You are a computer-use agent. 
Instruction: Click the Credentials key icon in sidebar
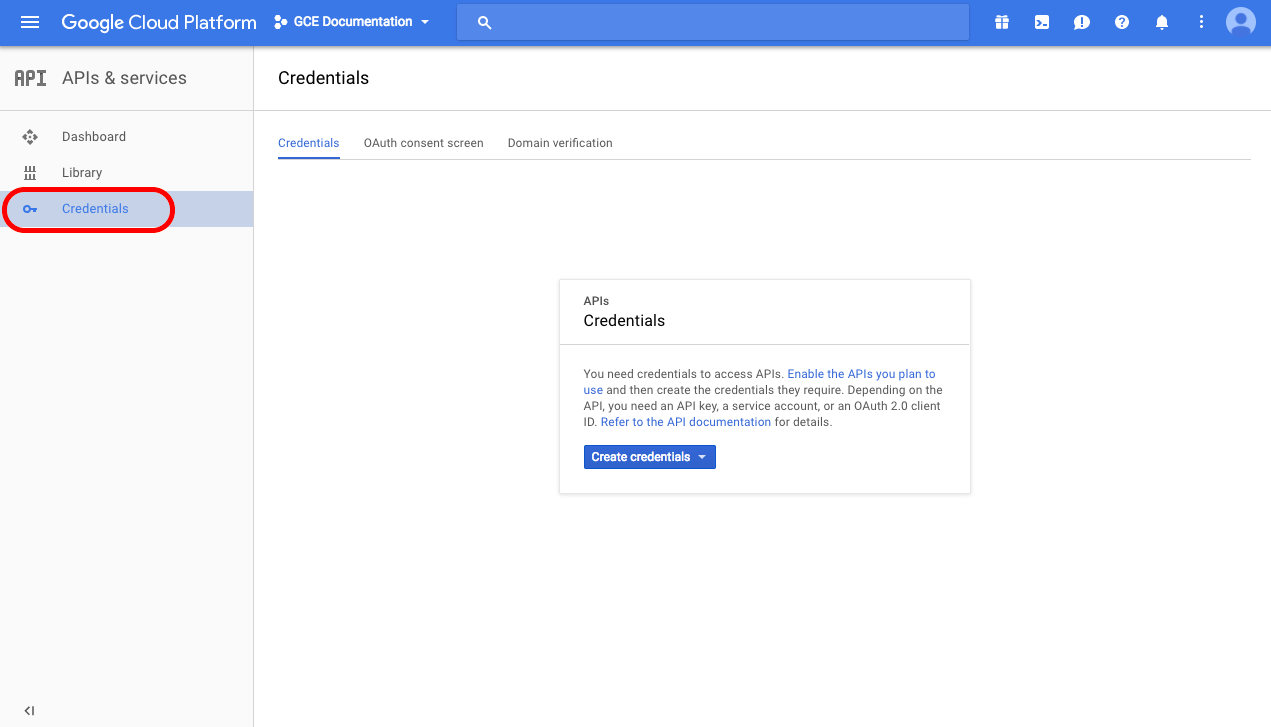[x=30, y=209]
